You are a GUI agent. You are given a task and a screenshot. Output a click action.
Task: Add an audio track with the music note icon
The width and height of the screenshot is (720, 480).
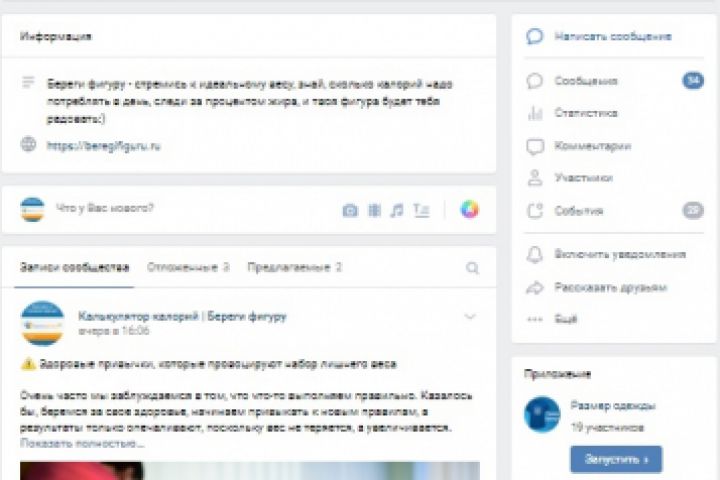[397, 210]
